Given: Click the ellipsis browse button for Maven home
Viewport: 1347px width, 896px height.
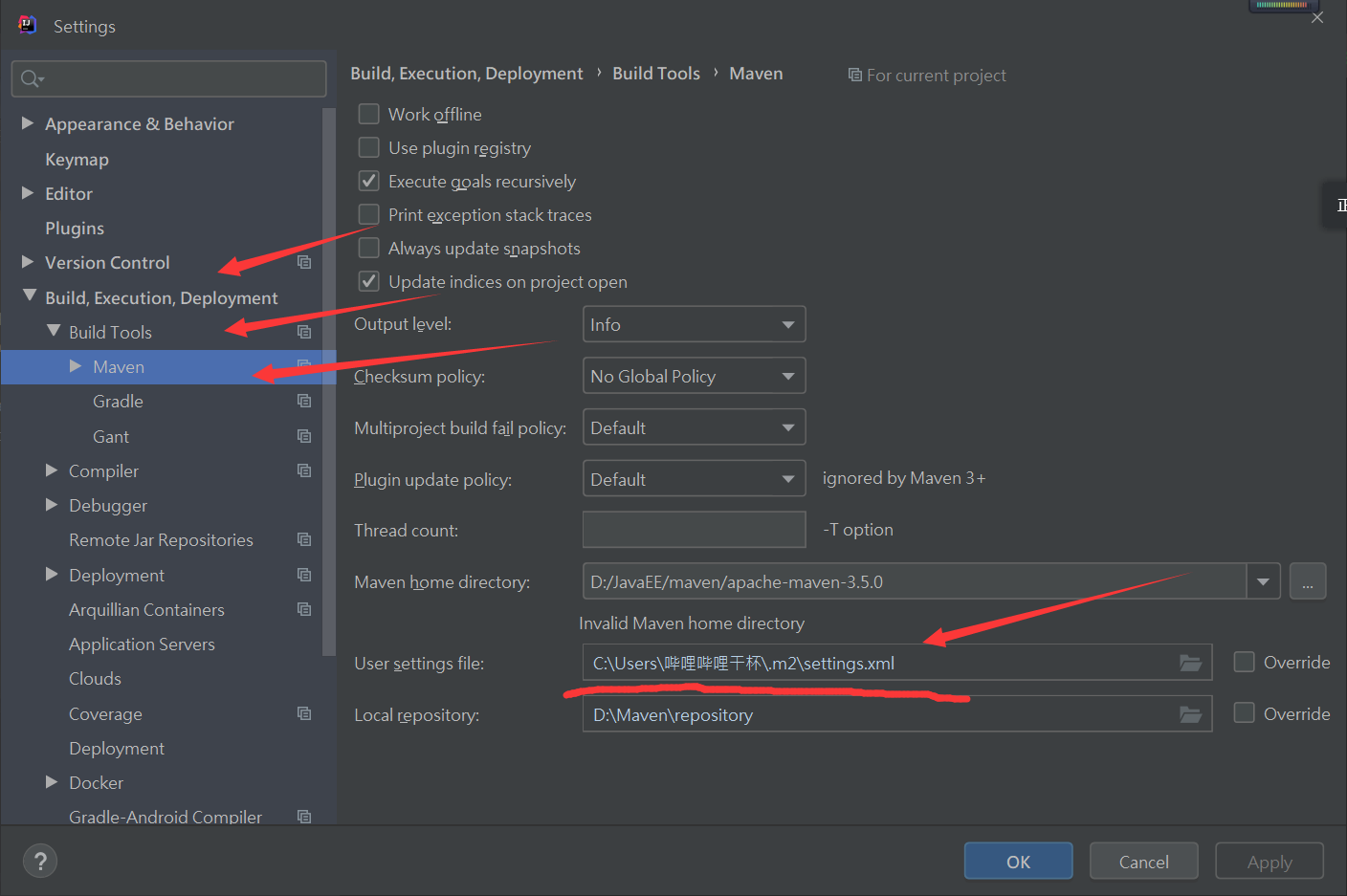Looking at the screenshot, I should click(1308, 581).
